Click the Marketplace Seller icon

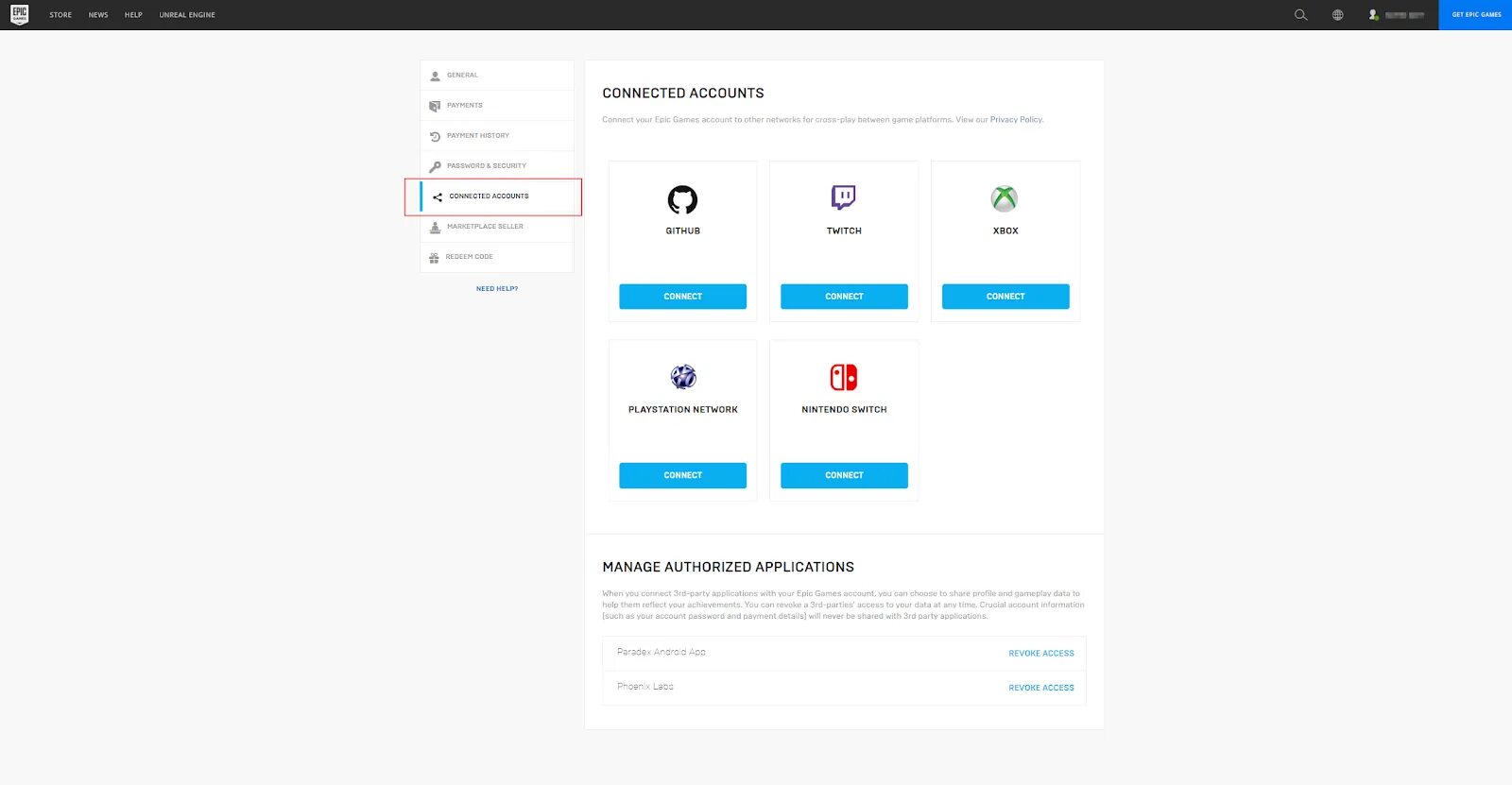click(x=435, y=227)
